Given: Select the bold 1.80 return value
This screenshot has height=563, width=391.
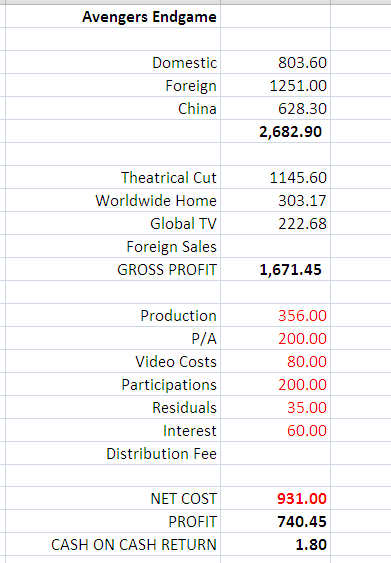Looking at the screenshot, I should click(275, 544).
